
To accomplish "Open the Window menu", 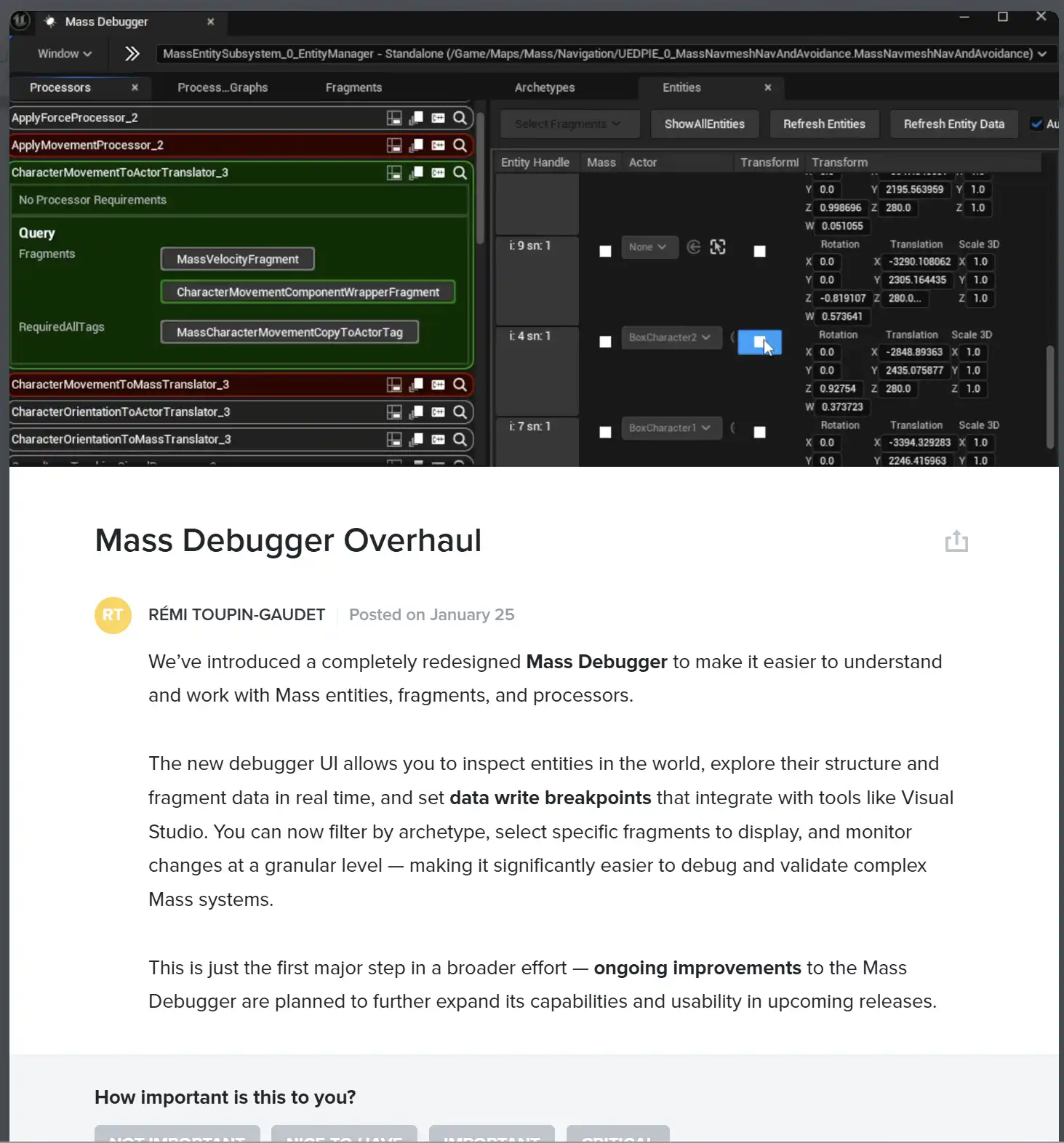I will (64, 54).
